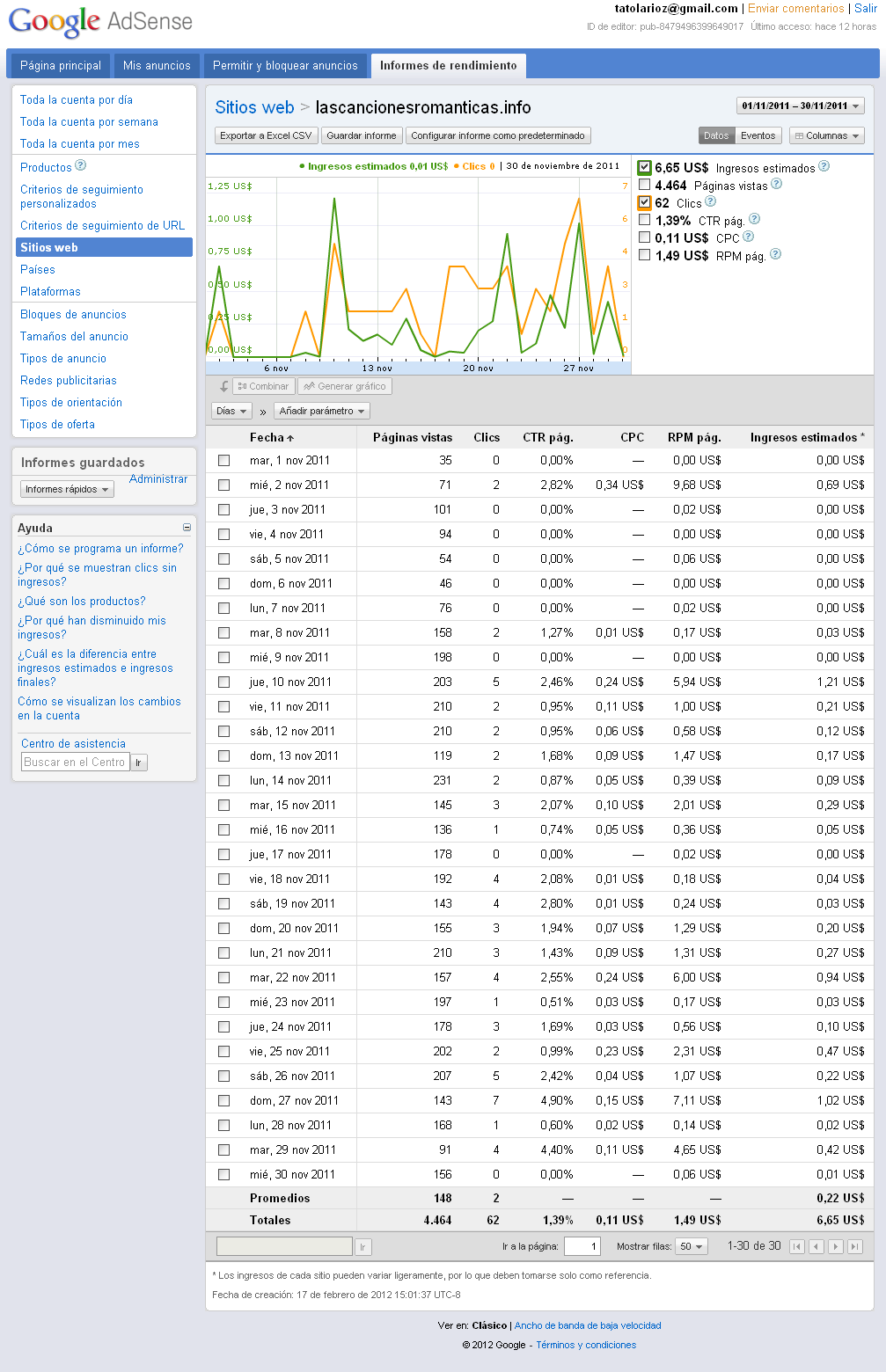This screenshot has height=1372, width=886.
Task: Open the Informes rápidos dropdown
Action: (67, 489)
